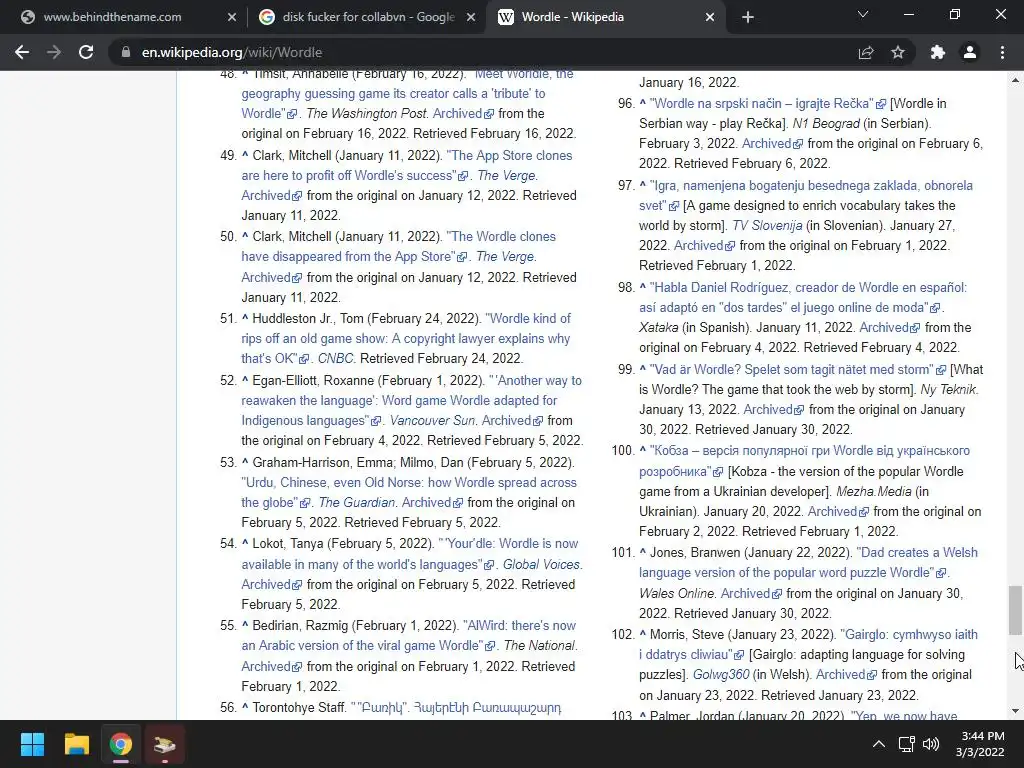Image resolution: width=1024 pixels, height=768 pixels.
Task: Open Windows Start menu
Action: [x=32, y=744]
